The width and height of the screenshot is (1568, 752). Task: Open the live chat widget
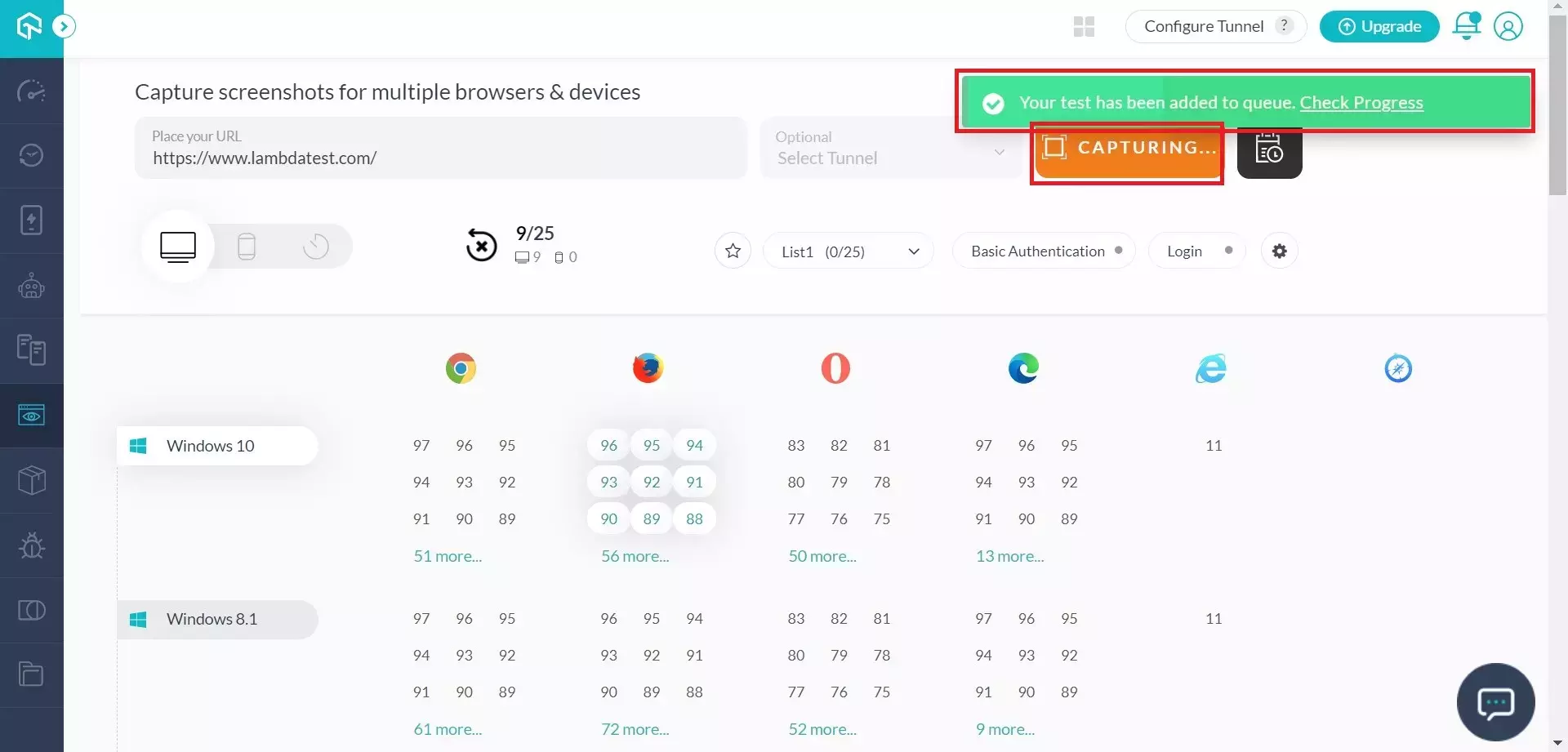1494,702
